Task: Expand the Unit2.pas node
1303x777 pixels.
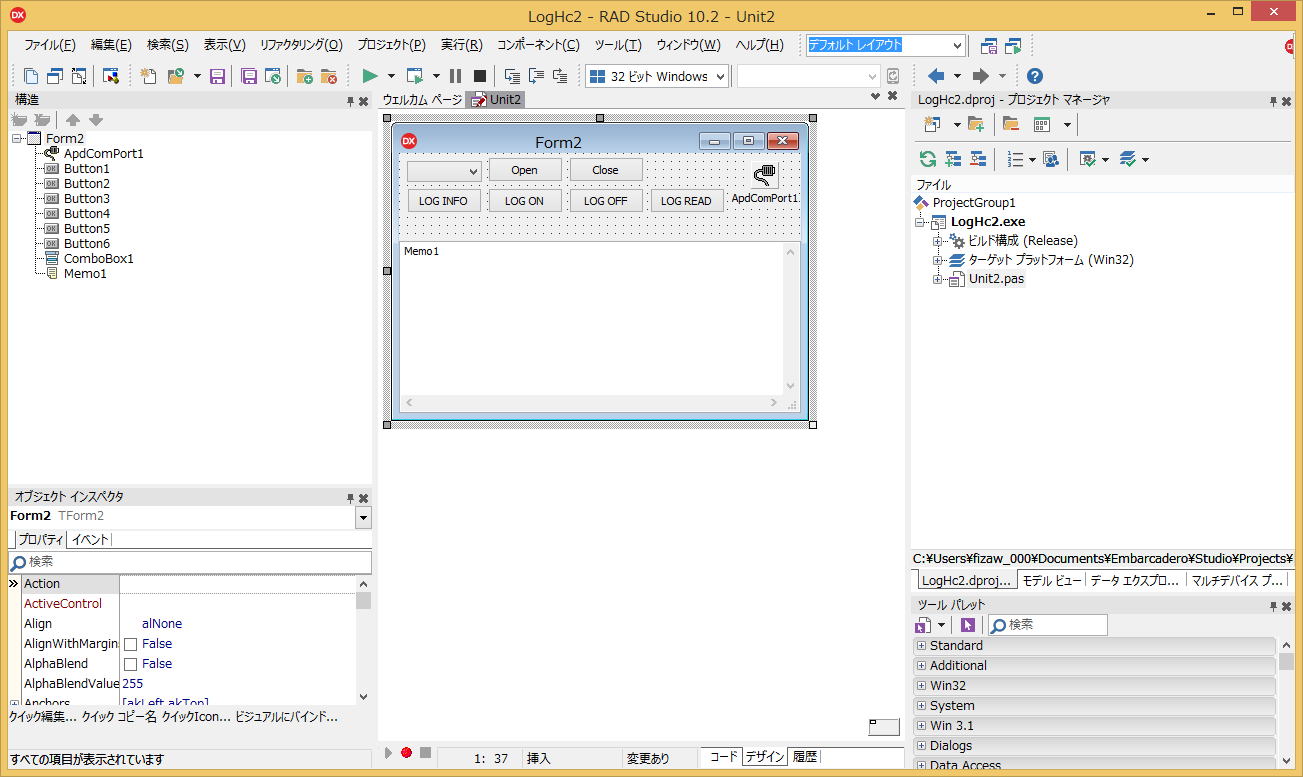Action: point(938,279)
